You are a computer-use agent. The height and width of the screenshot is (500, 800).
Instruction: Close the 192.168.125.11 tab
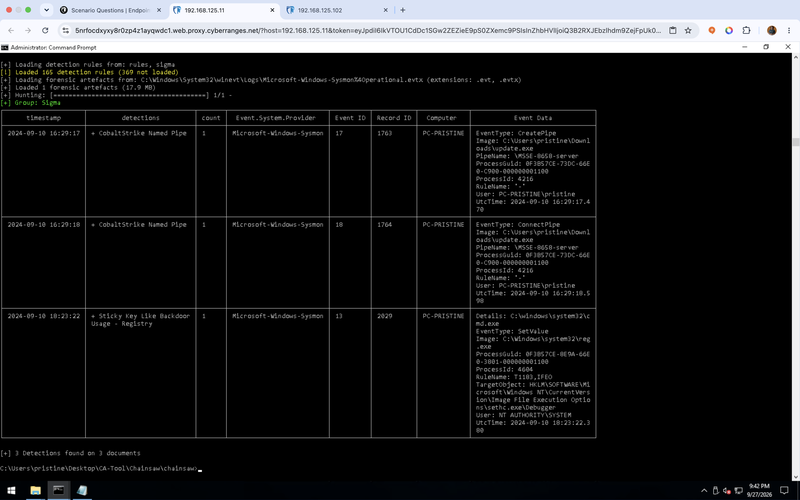coord(272,10)
